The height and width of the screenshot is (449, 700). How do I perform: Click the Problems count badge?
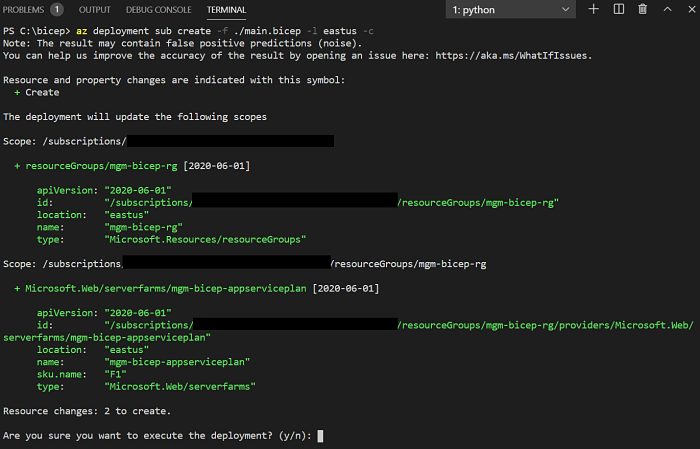[x=57, y=9]
